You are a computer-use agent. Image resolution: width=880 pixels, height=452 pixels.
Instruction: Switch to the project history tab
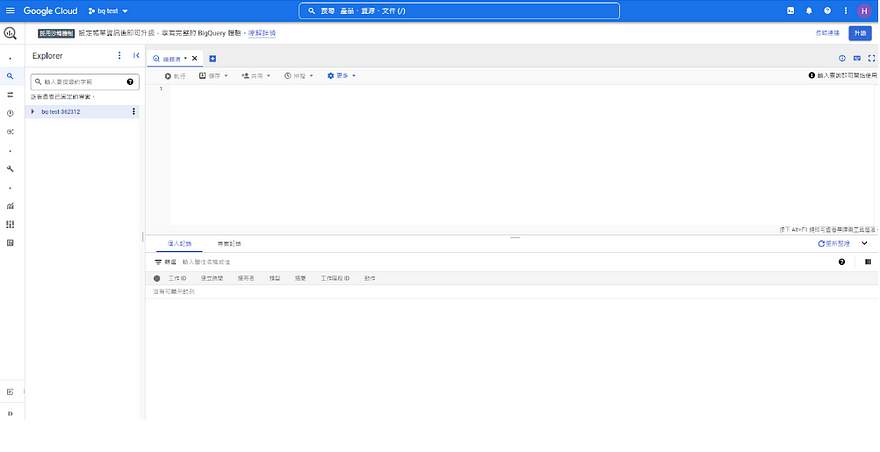click(x=230, y=244)
